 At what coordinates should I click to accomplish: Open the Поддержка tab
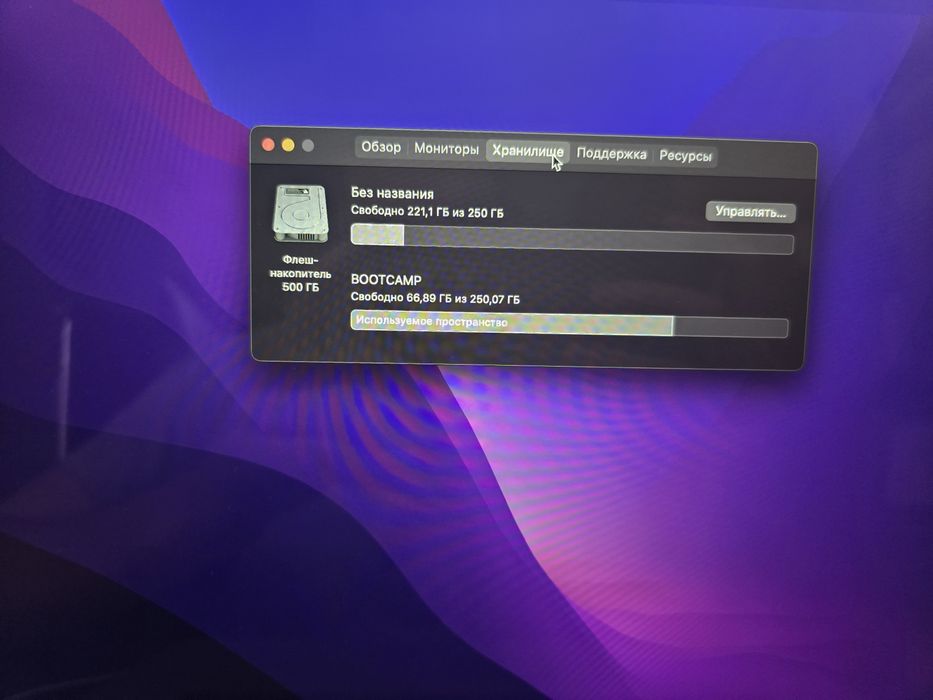611,154
